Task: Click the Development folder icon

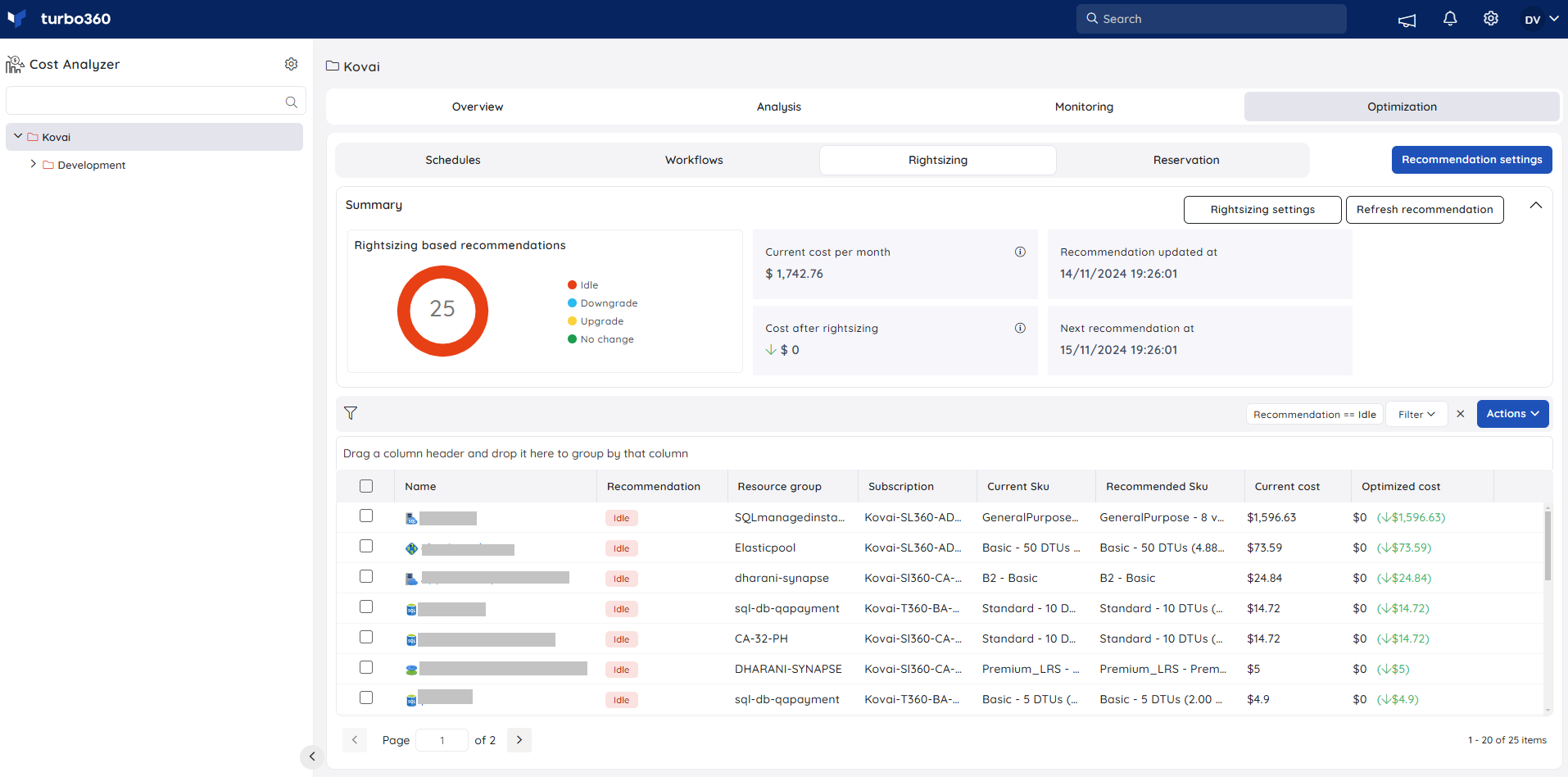Action: [x=48, y=165]
